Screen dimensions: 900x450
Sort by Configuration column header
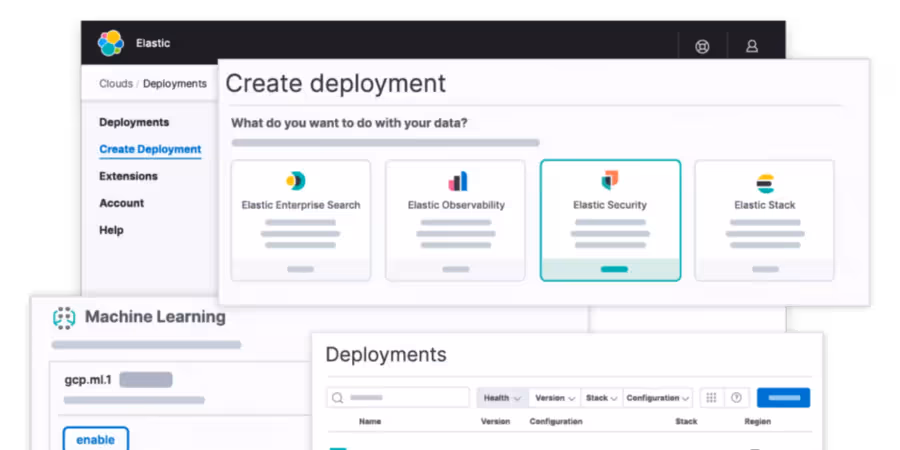(556, 421)
